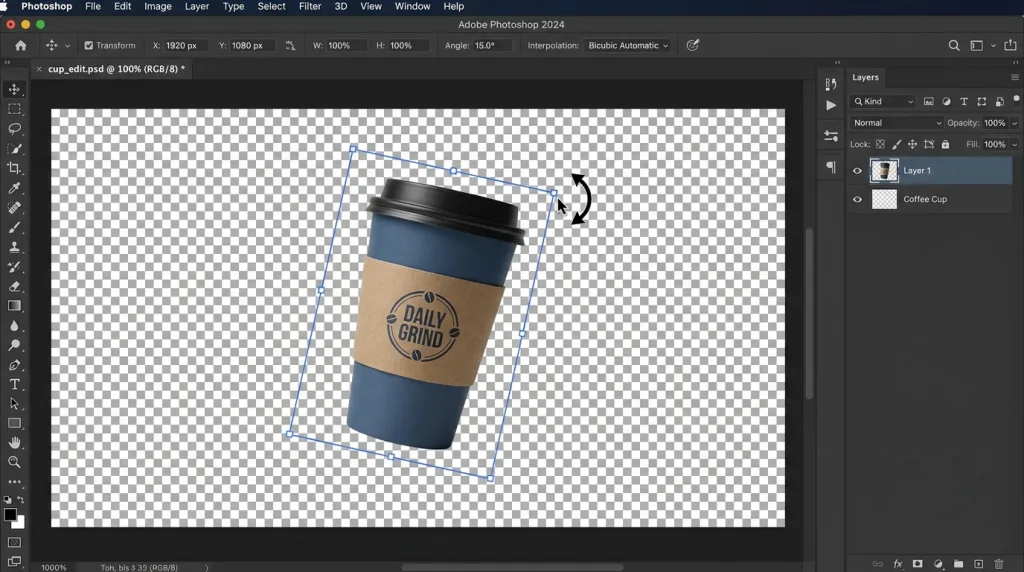Select the Rectangular Marquee tool
Screen dimensions: 1024x572
coord(14,109)
